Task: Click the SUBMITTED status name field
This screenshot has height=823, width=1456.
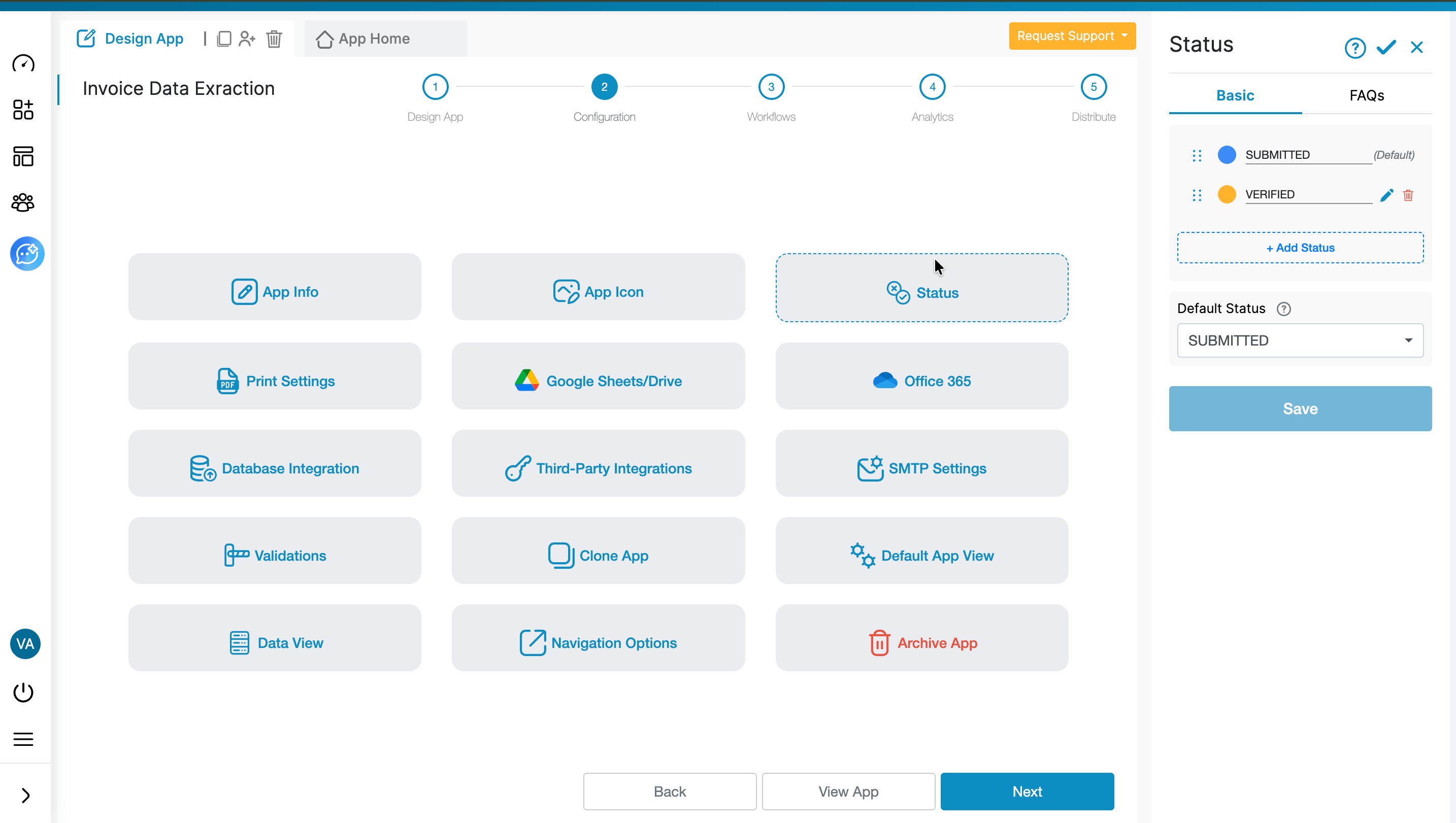Action: (1308, 155)
